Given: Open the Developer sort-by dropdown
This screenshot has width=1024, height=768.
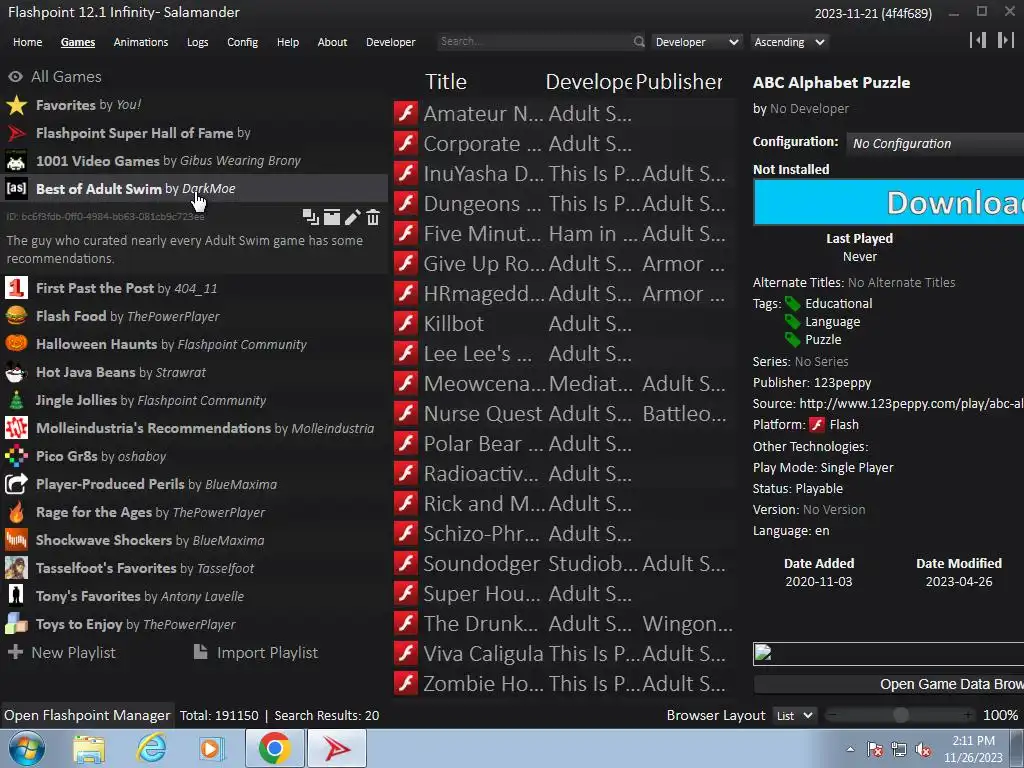Looking at the screenshot, I should pos(697,42).
